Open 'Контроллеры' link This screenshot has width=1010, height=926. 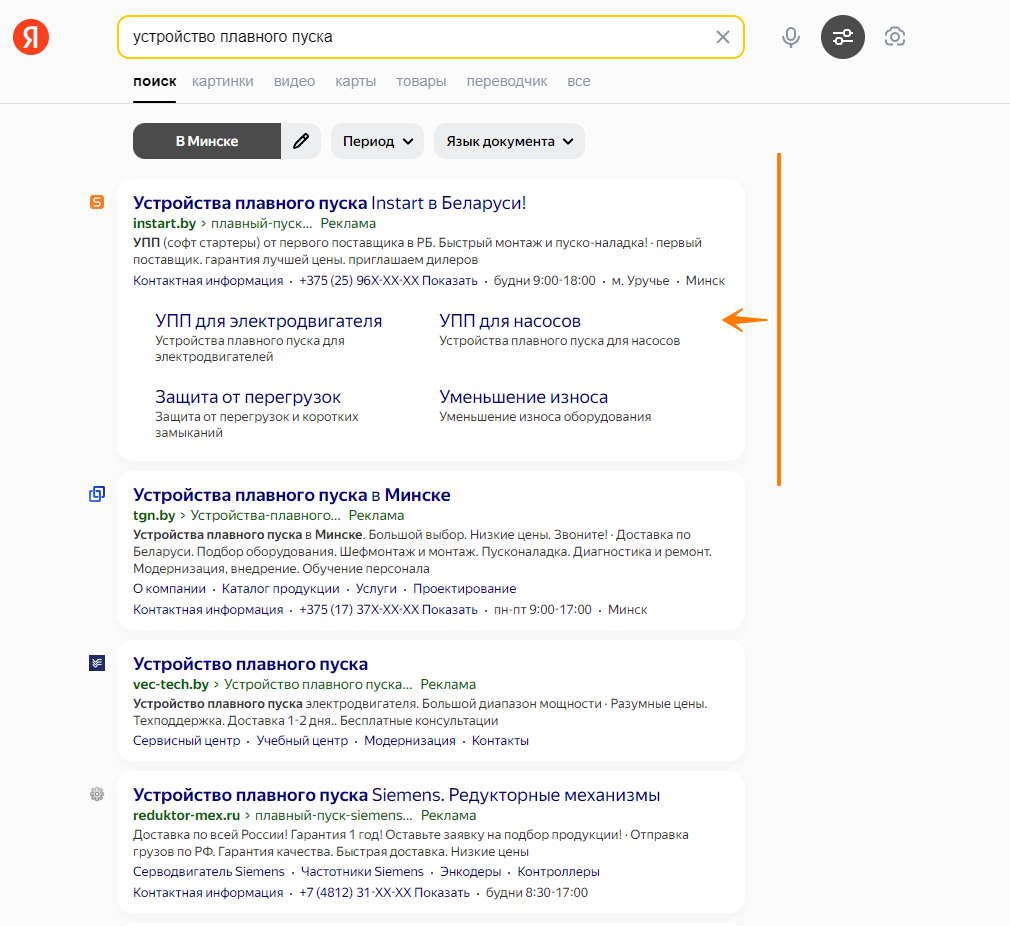point(558,871)
